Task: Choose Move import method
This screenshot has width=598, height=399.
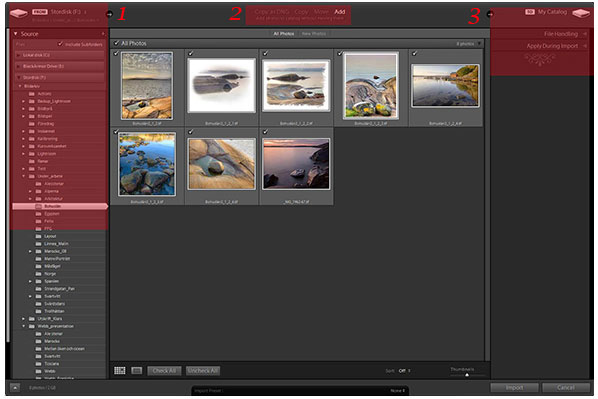Action: 321,12
